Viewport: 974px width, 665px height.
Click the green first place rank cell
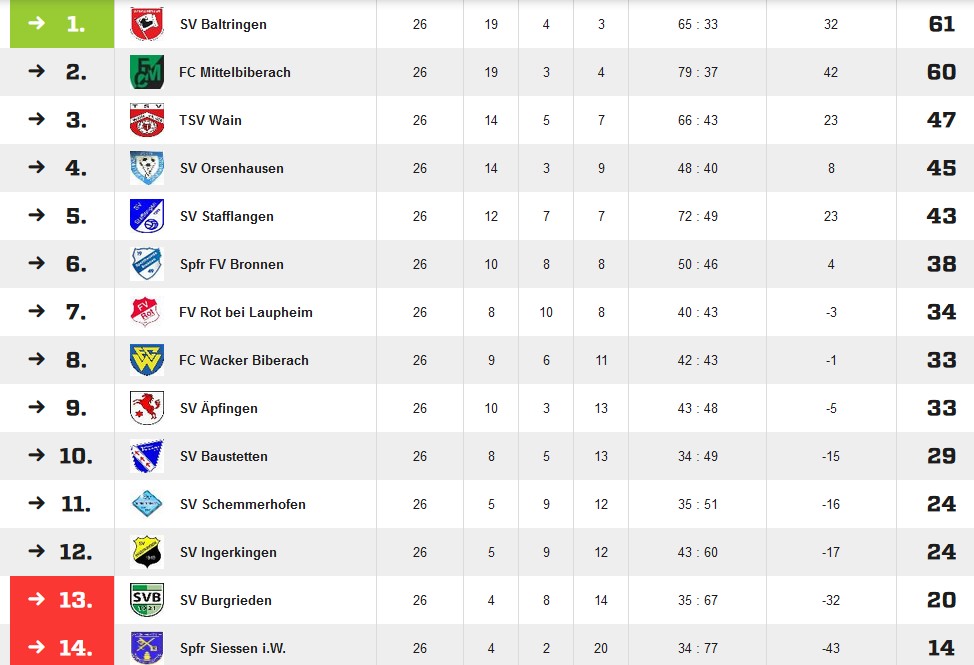[x=62, y=24]
